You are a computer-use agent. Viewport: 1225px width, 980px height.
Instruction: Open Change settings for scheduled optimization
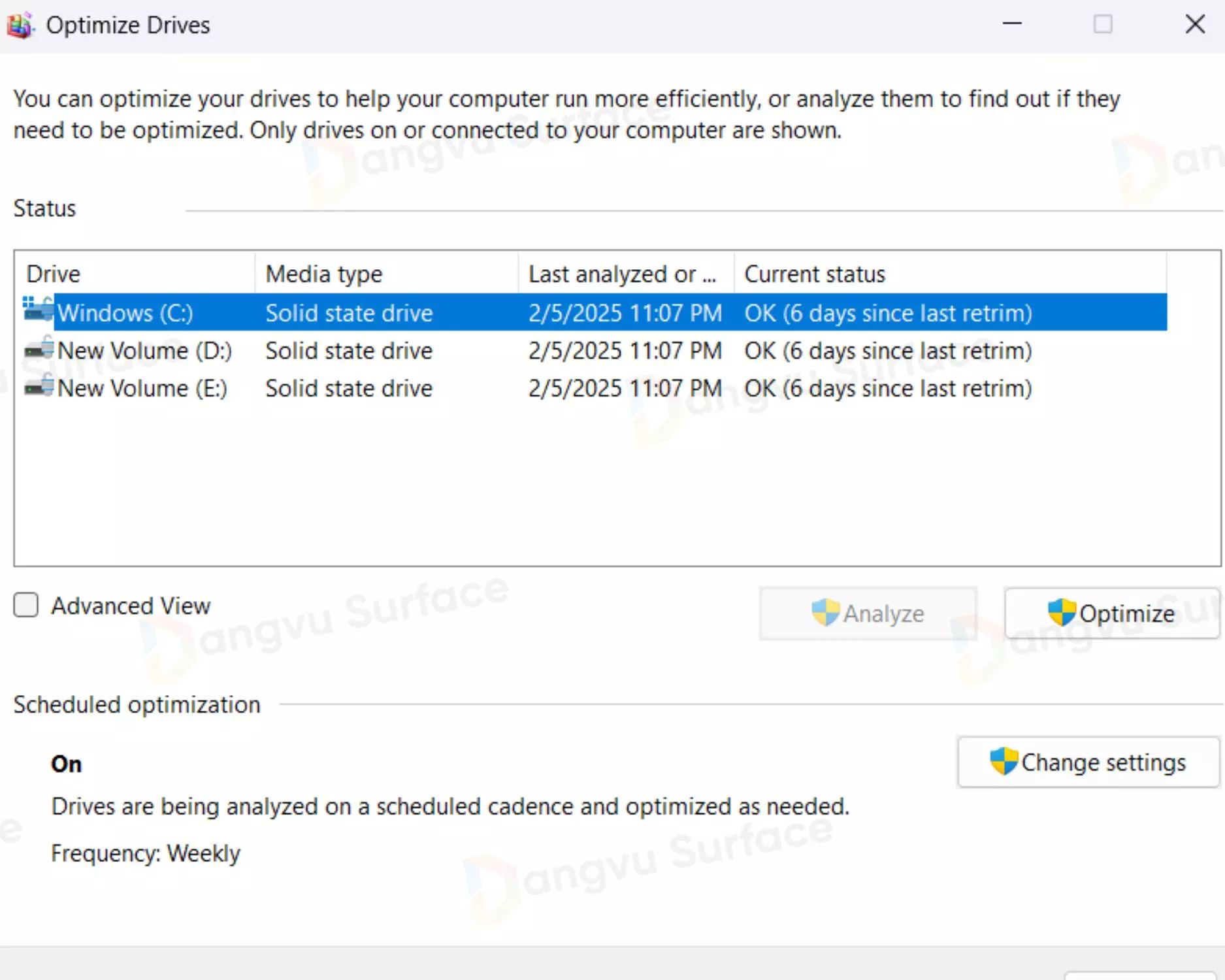pyautogui.click(x=1088, y=762)
